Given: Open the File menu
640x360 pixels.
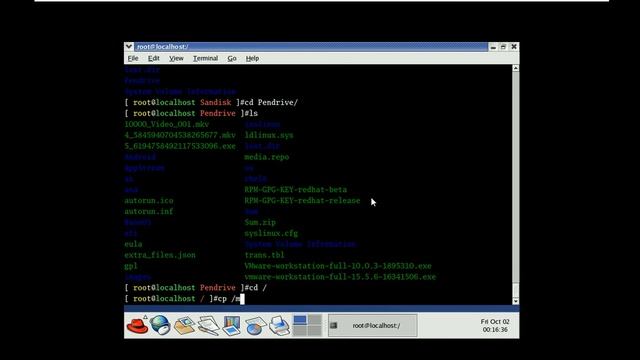Looking at the screenshot, I should tap(133, 58).
